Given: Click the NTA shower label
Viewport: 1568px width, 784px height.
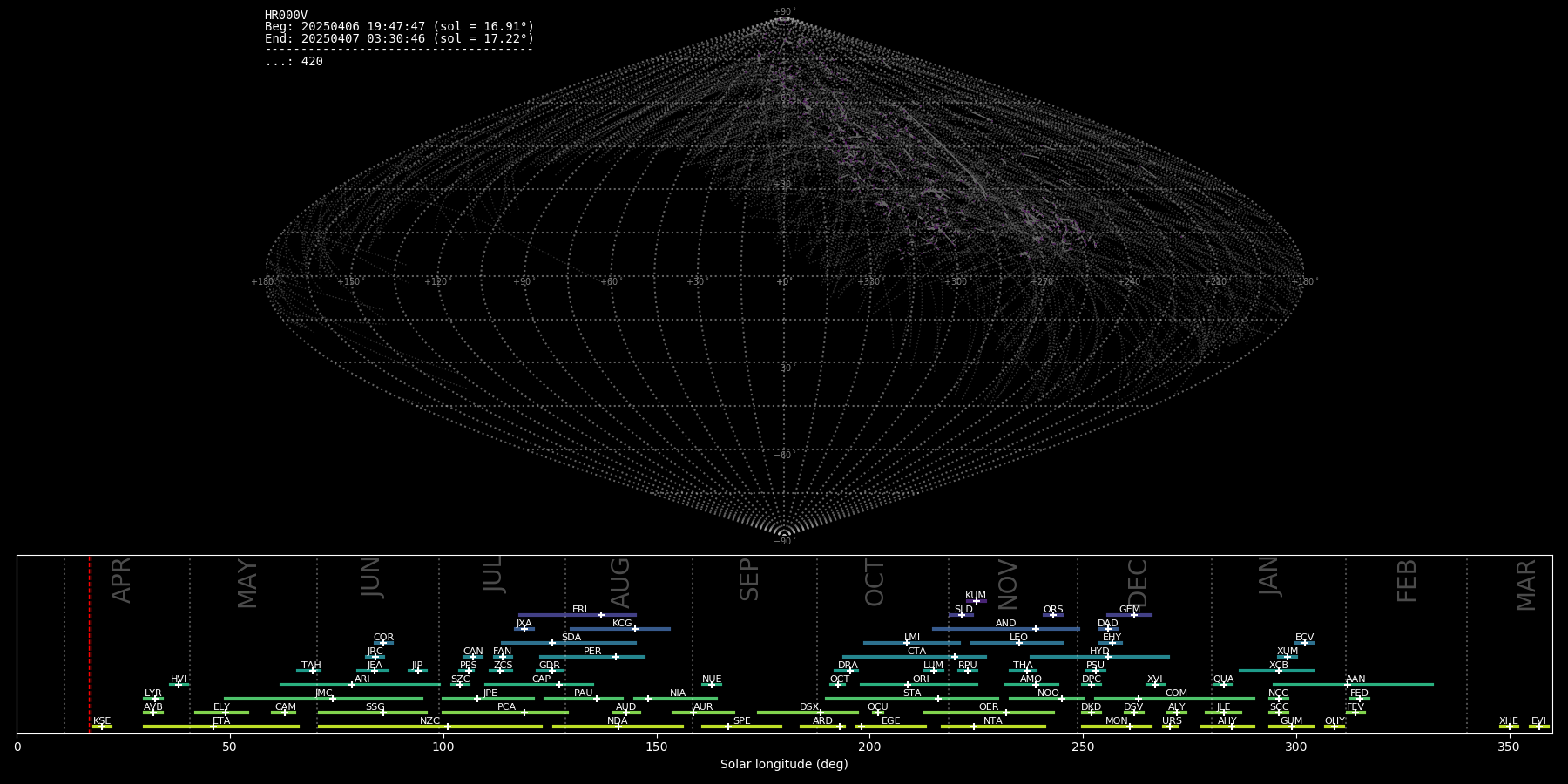Looking at the screenshot, I should pyautogui.click(x=992, y=721).
